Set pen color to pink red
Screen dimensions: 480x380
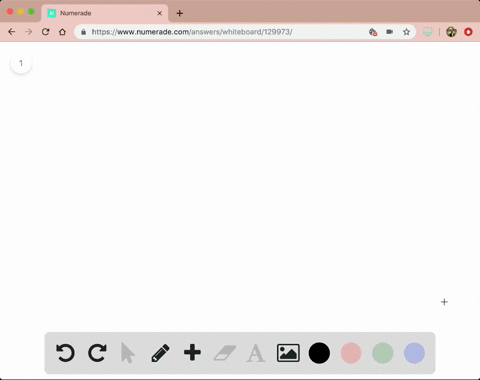tap(351, 353)
